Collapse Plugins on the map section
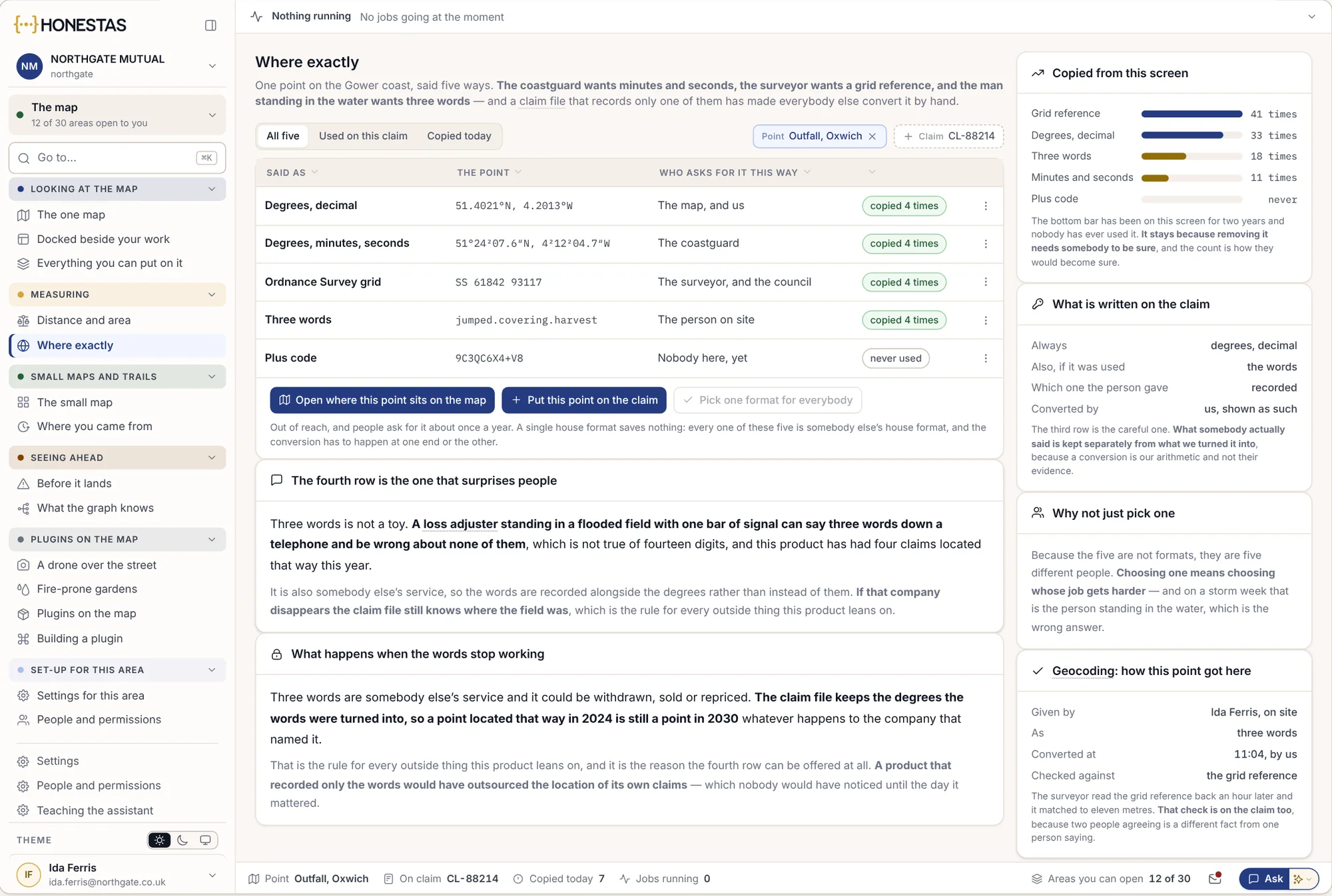1332x896 pixels. click(117, 539)
